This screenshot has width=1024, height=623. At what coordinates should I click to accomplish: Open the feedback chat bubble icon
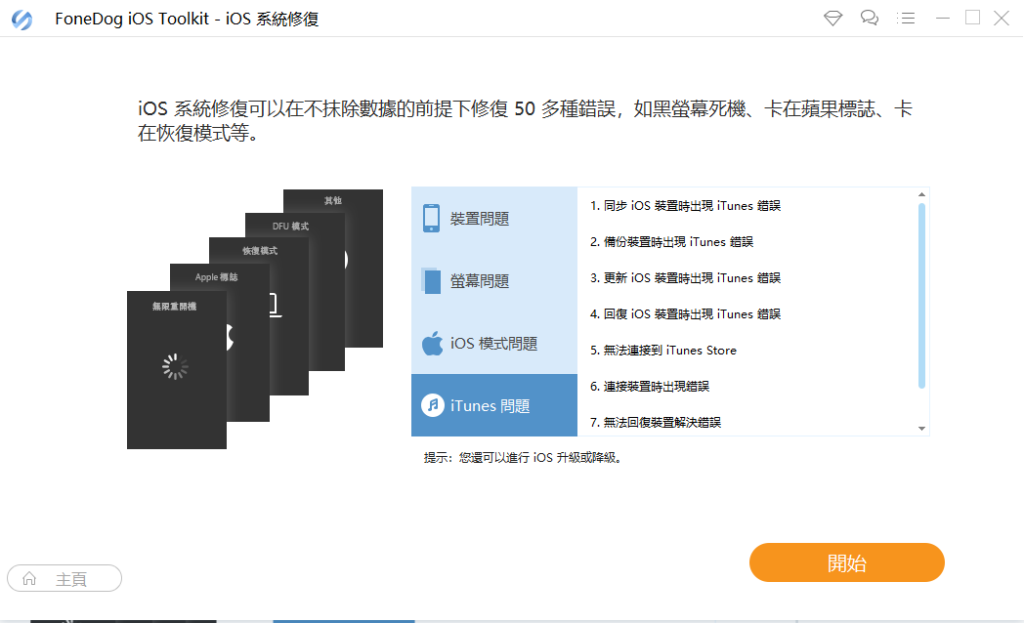point(869,18)
